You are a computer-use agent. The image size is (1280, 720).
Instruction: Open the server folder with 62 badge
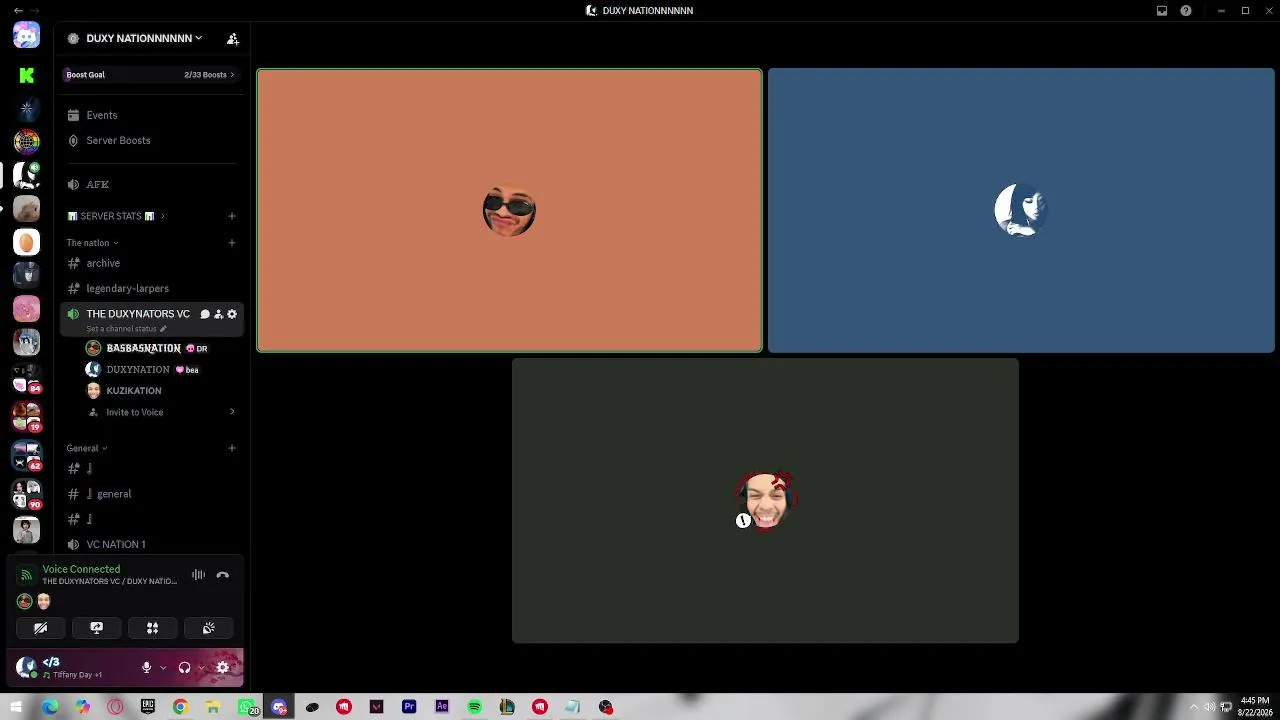pos(26,456)
